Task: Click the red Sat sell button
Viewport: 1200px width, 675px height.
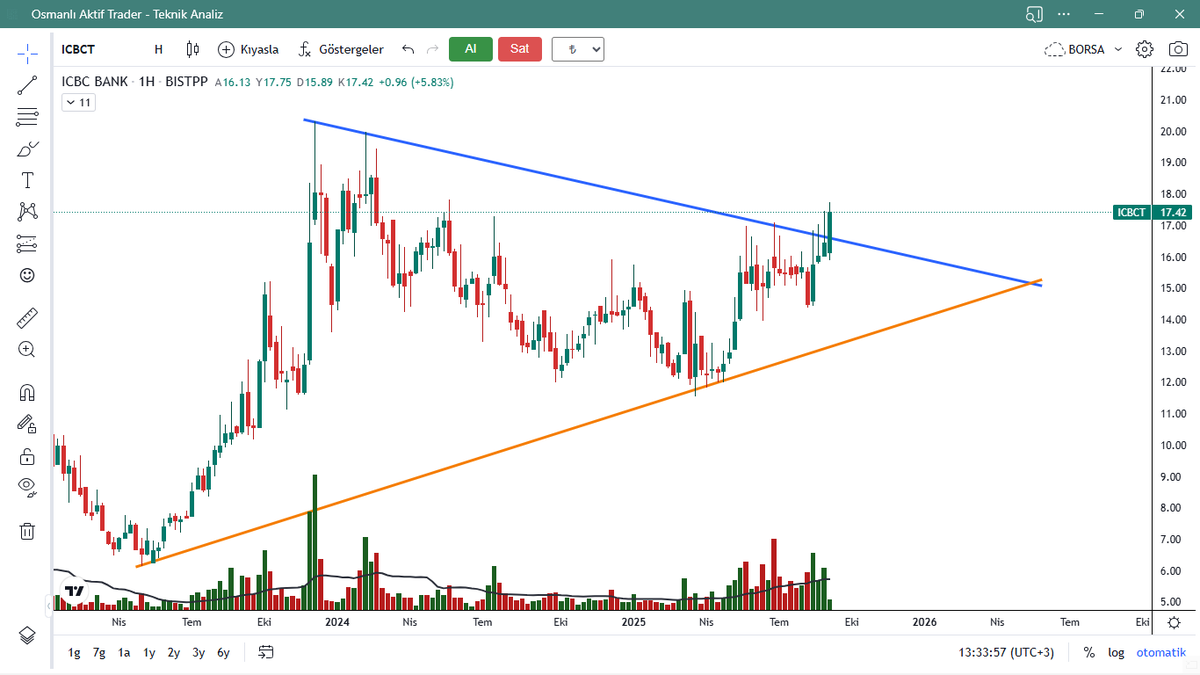Action: coord(520,49)
